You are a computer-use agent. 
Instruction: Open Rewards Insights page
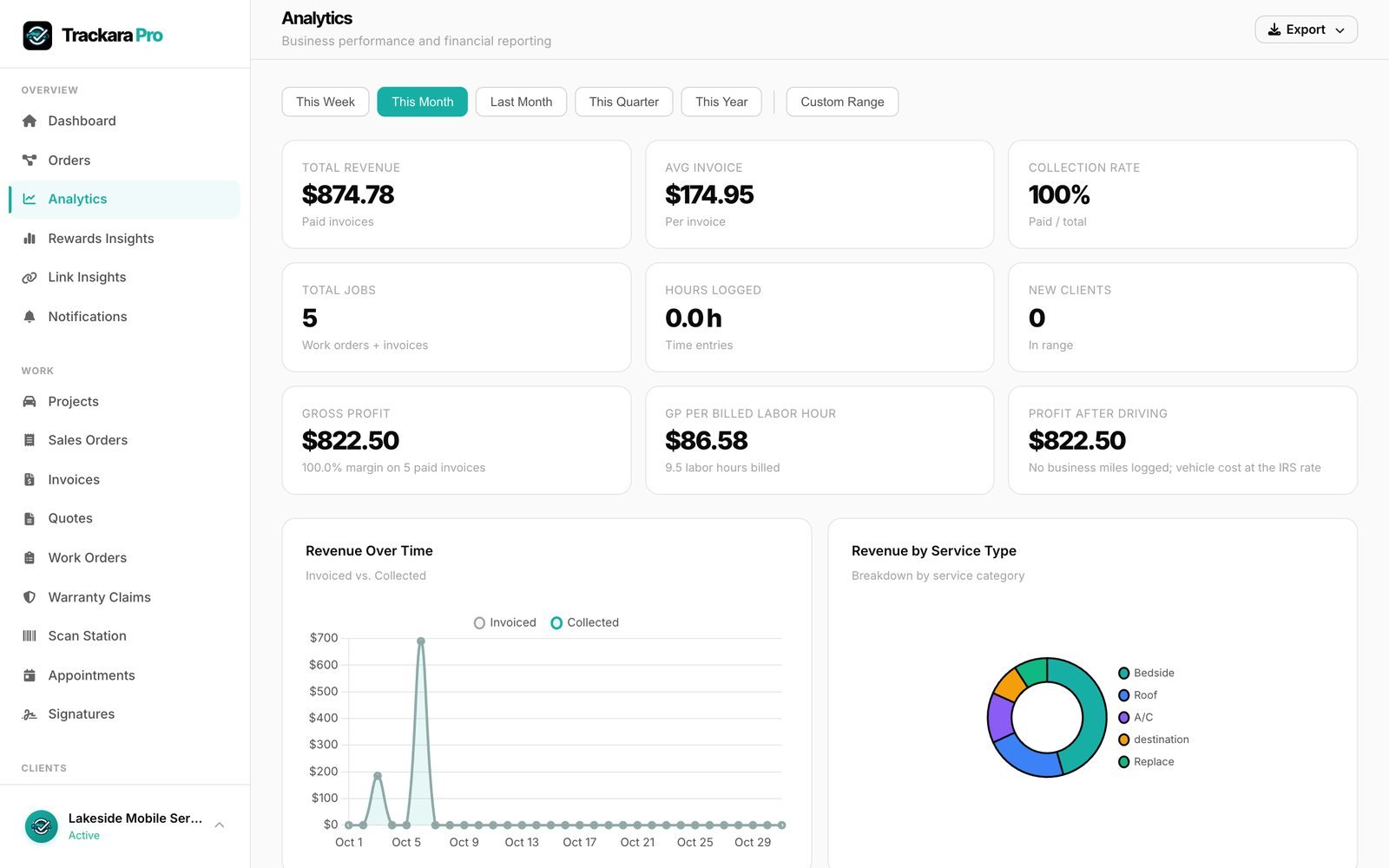pyautogui.click(x=124, y=238)
